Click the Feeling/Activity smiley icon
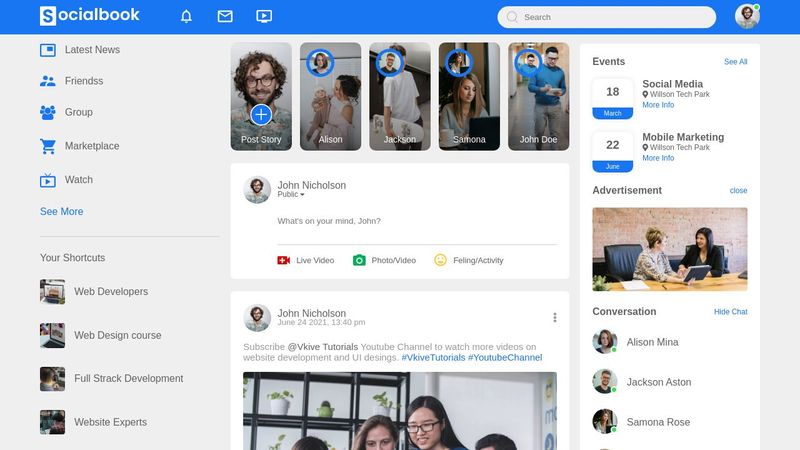 440,260
